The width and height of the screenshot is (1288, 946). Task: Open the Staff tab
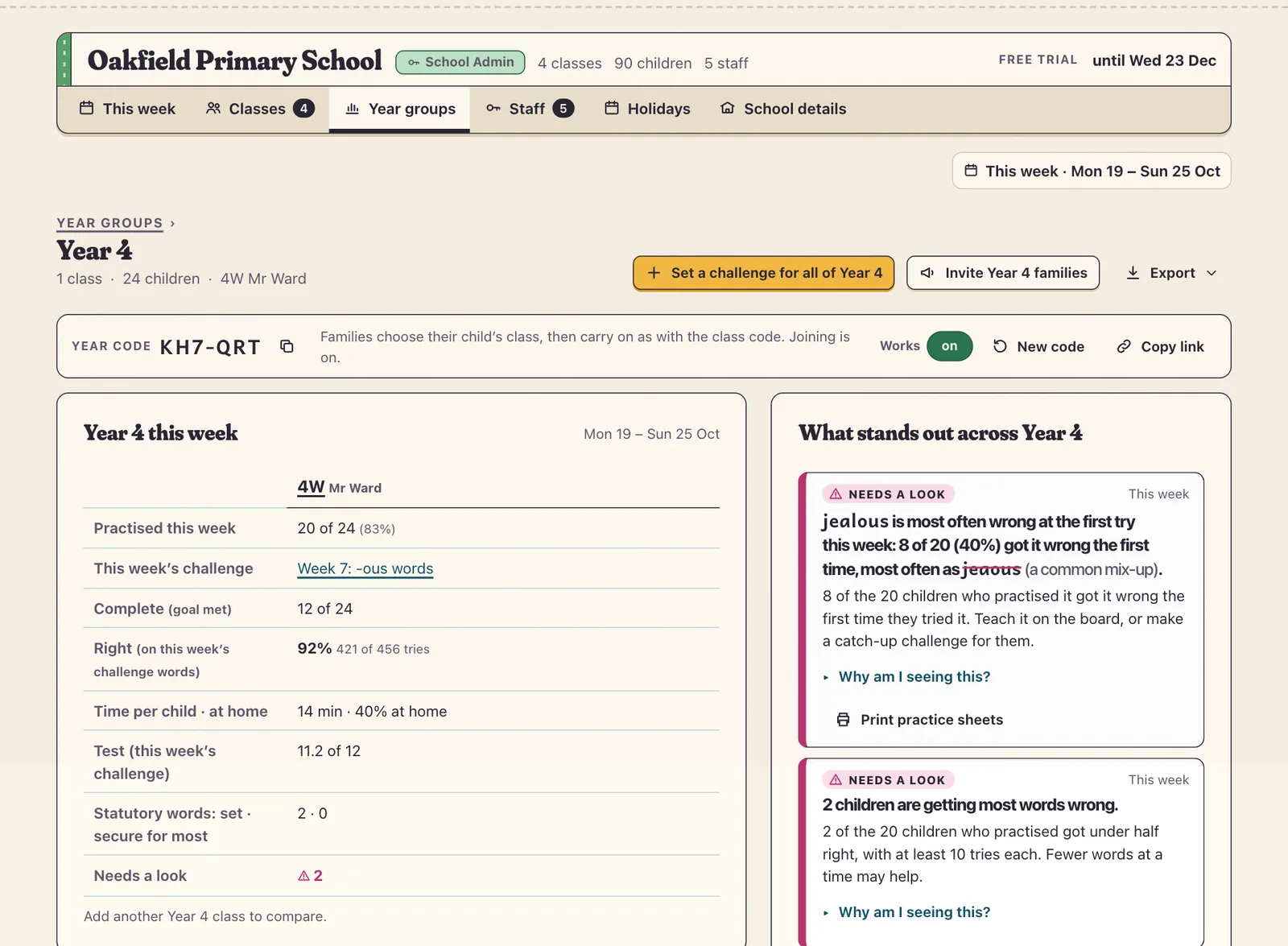coord(530,109)
